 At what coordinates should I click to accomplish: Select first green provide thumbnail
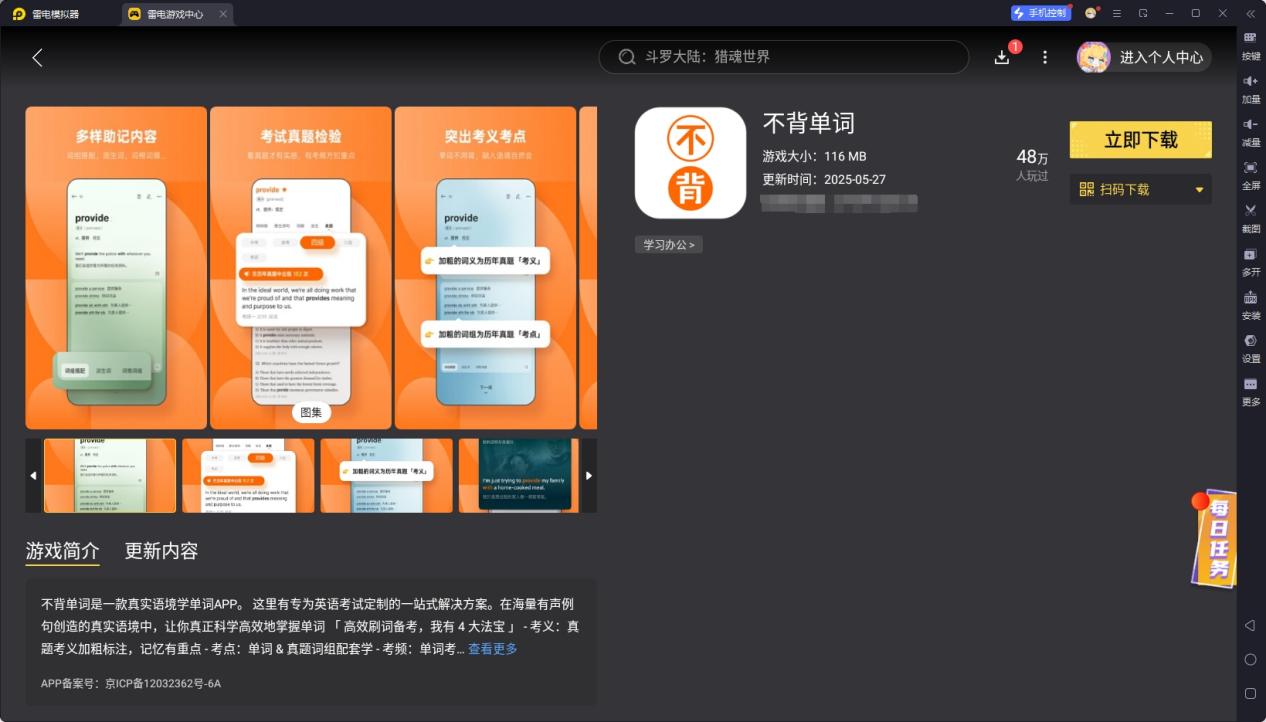(x=110, y=475)
